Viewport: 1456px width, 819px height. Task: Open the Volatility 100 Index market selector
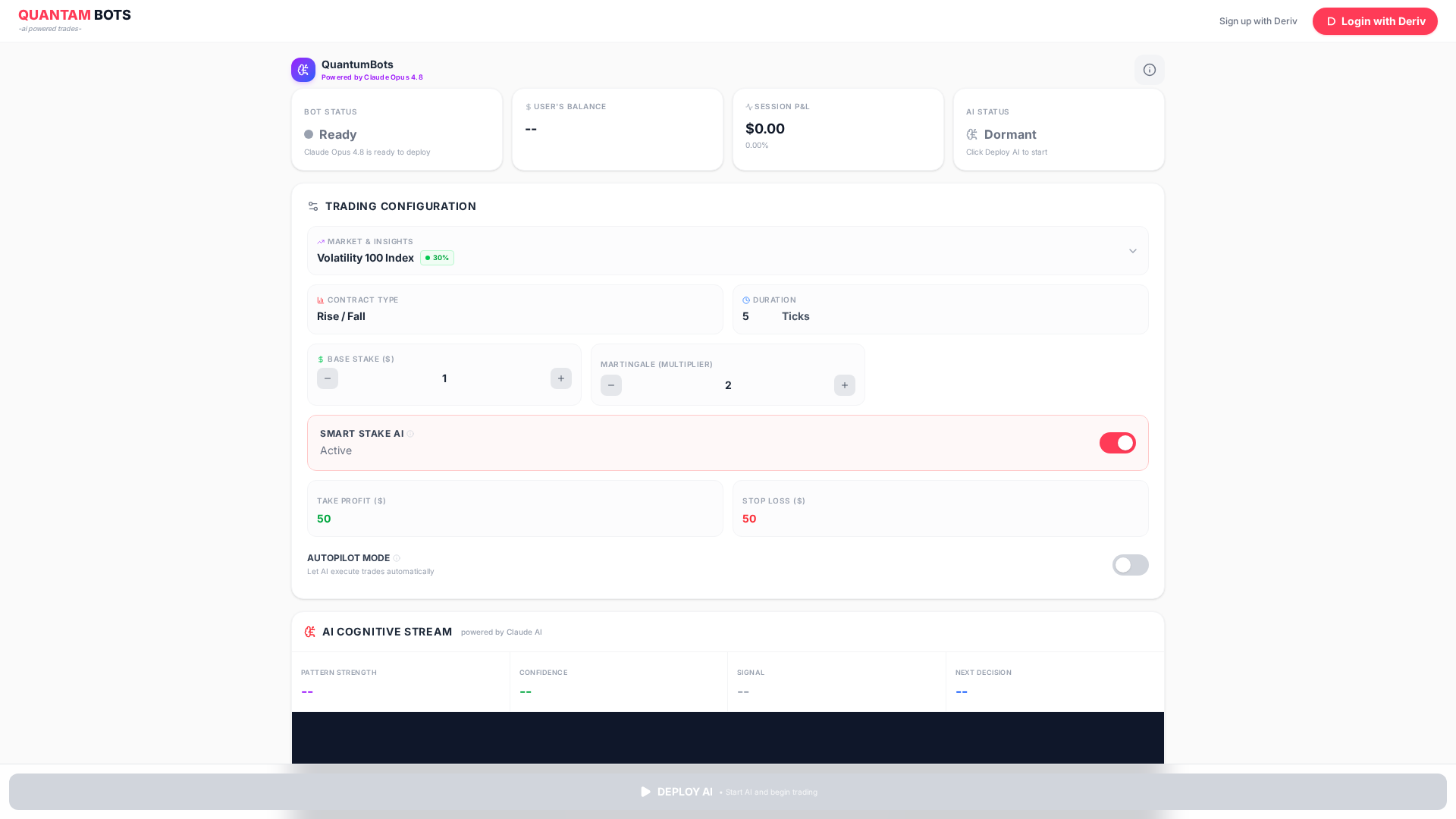tap(728, 251)
